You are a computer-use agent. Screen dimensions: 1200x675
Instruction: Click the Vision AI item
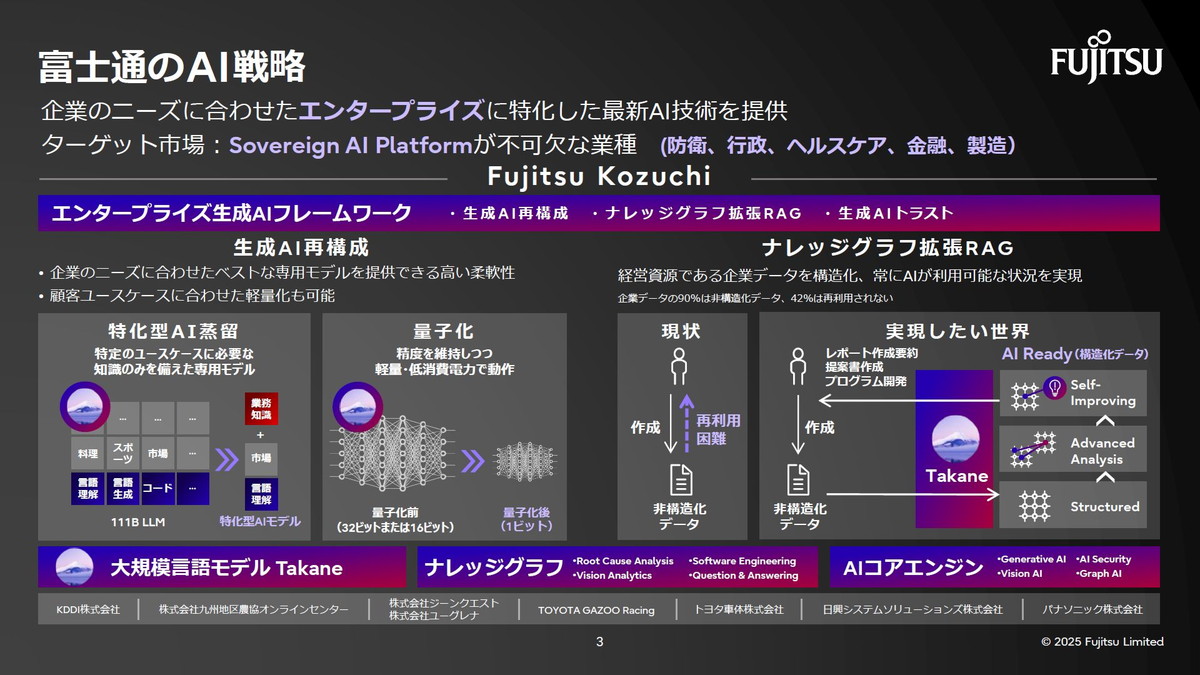[1020, 574]
